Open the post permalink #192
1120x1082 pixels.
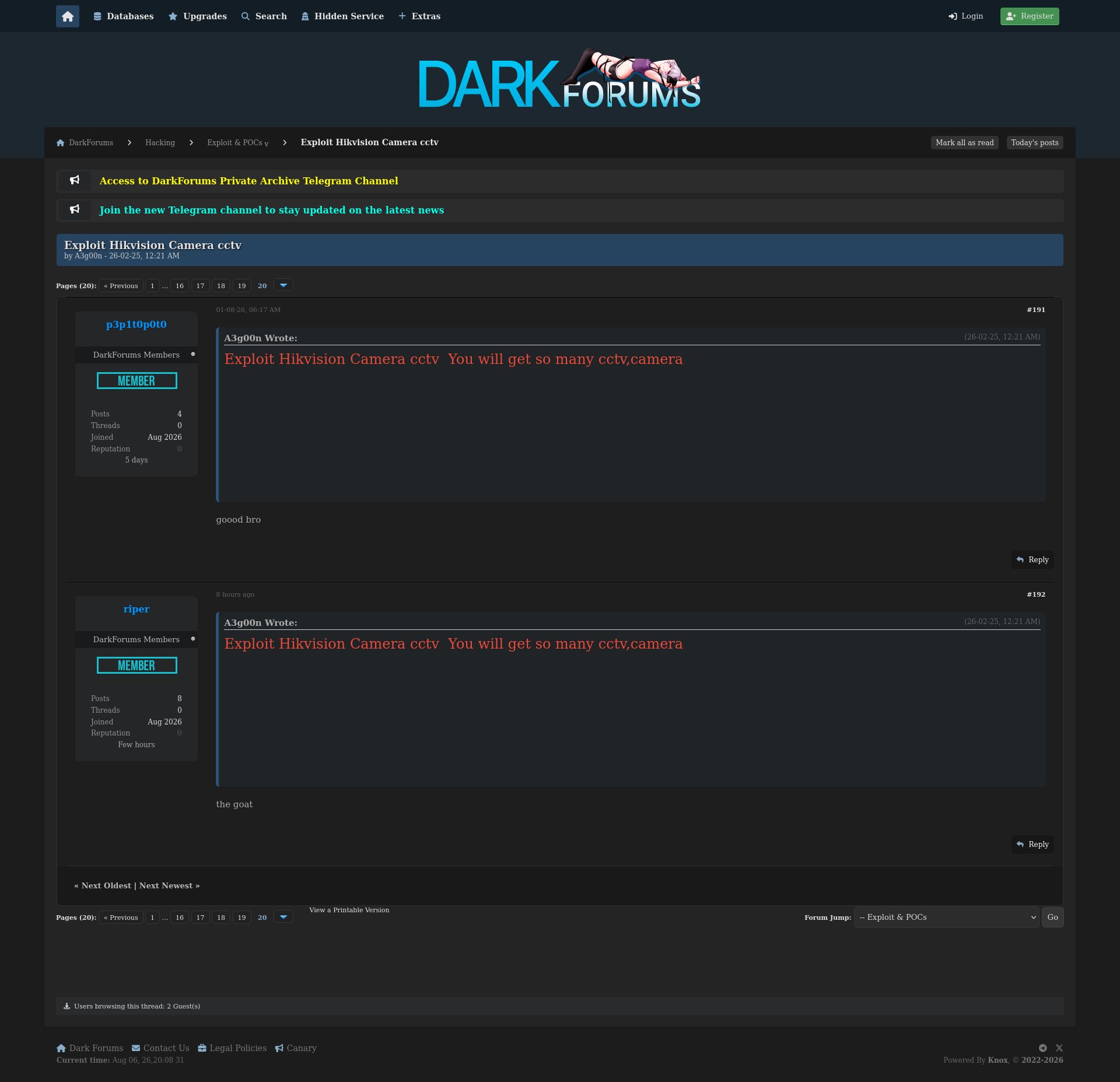pyautogui.click(x=1036, y=594)
